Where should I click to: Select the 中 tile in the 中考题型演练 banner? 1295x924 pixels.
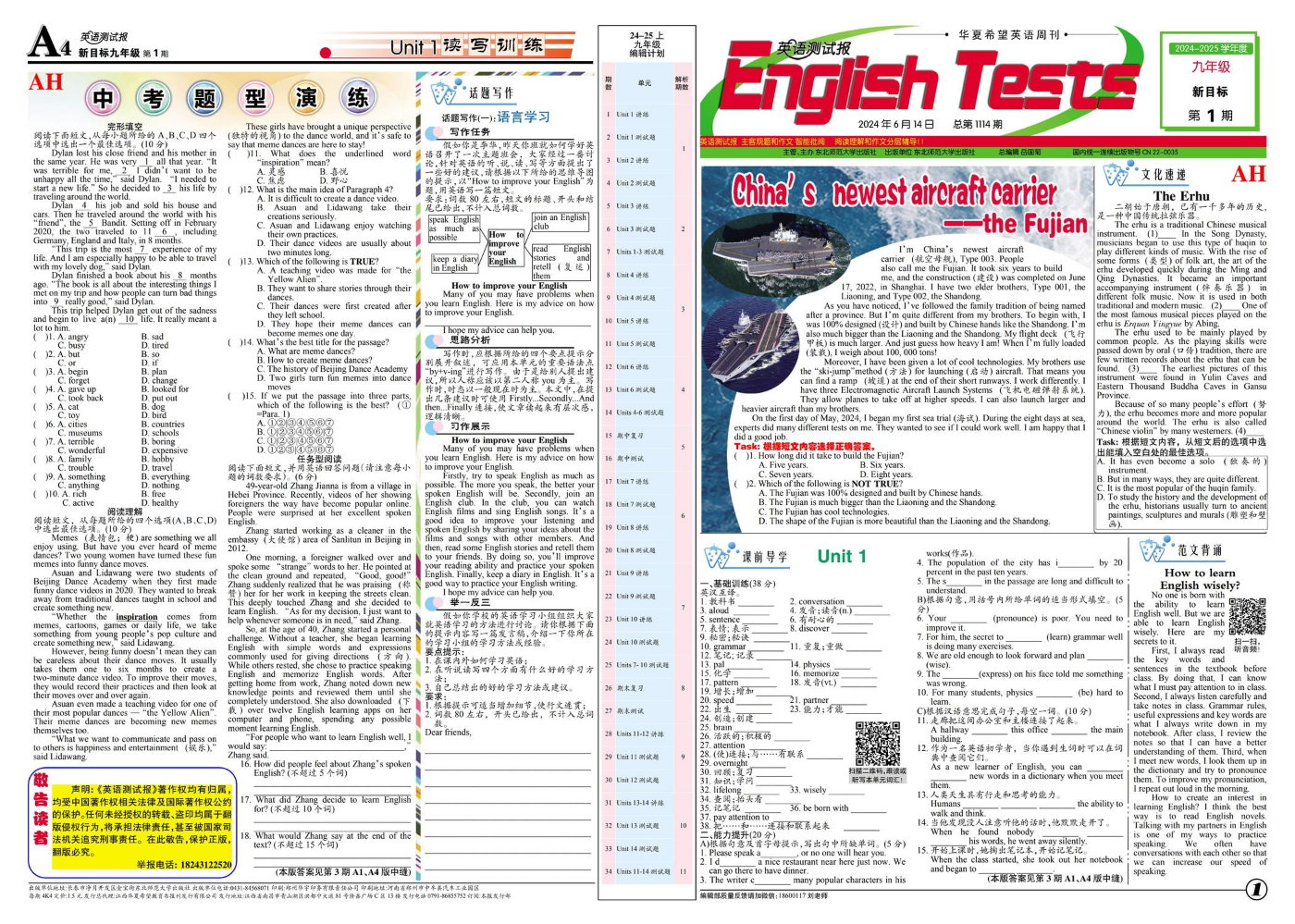(x=103, y=98)
